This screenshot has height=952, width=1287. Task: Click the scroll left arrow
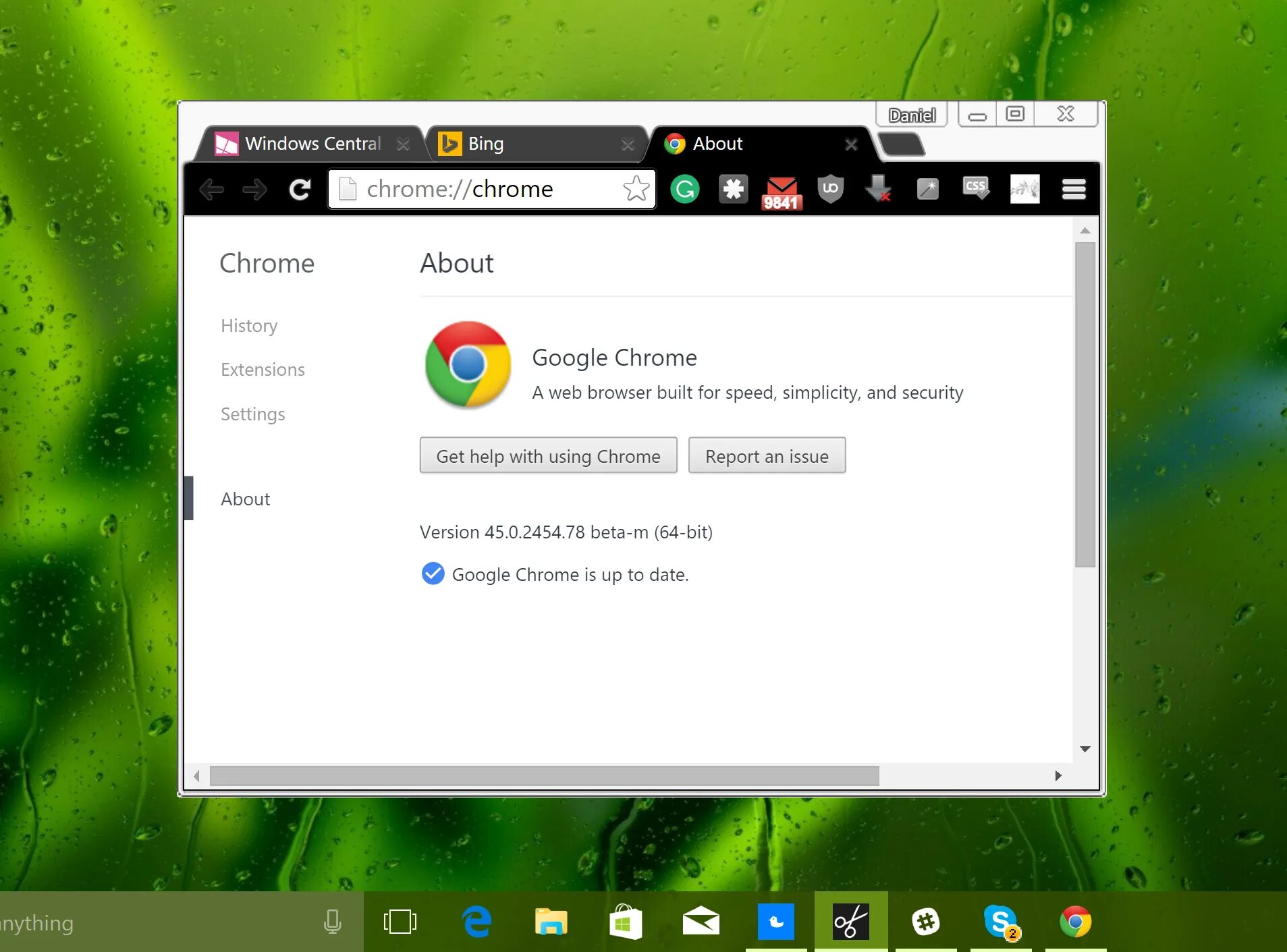[196, 776]
